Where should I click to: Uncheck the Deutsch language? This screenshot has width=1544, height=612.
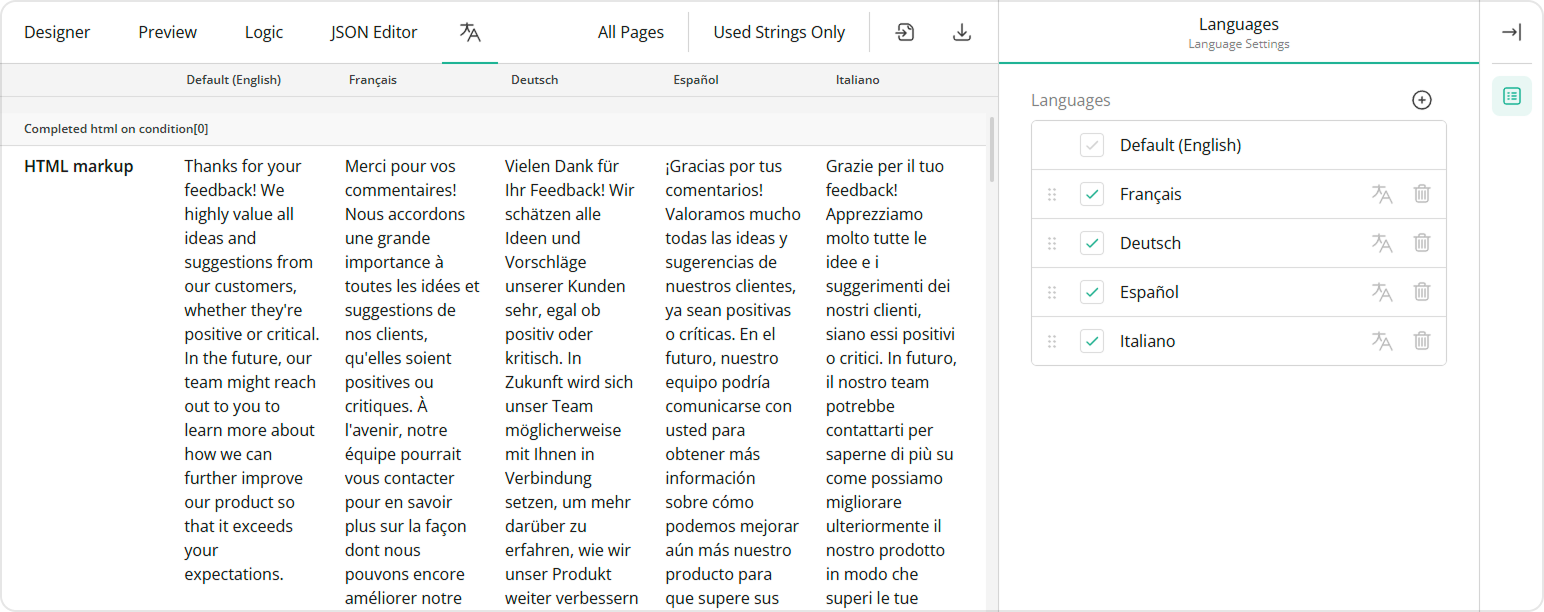tap(1092, 243)
